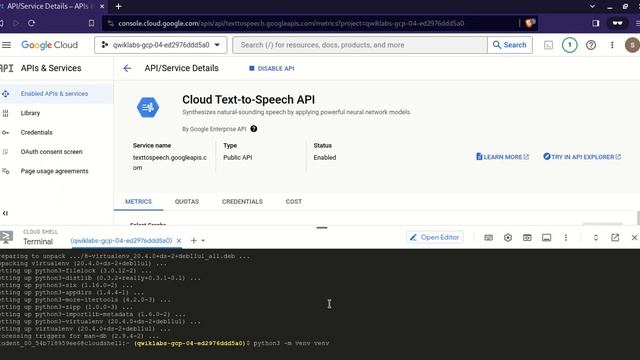Click the help icon next to Google Enterprise API
This screenshot has width=640, height=360.
[253, 129]
